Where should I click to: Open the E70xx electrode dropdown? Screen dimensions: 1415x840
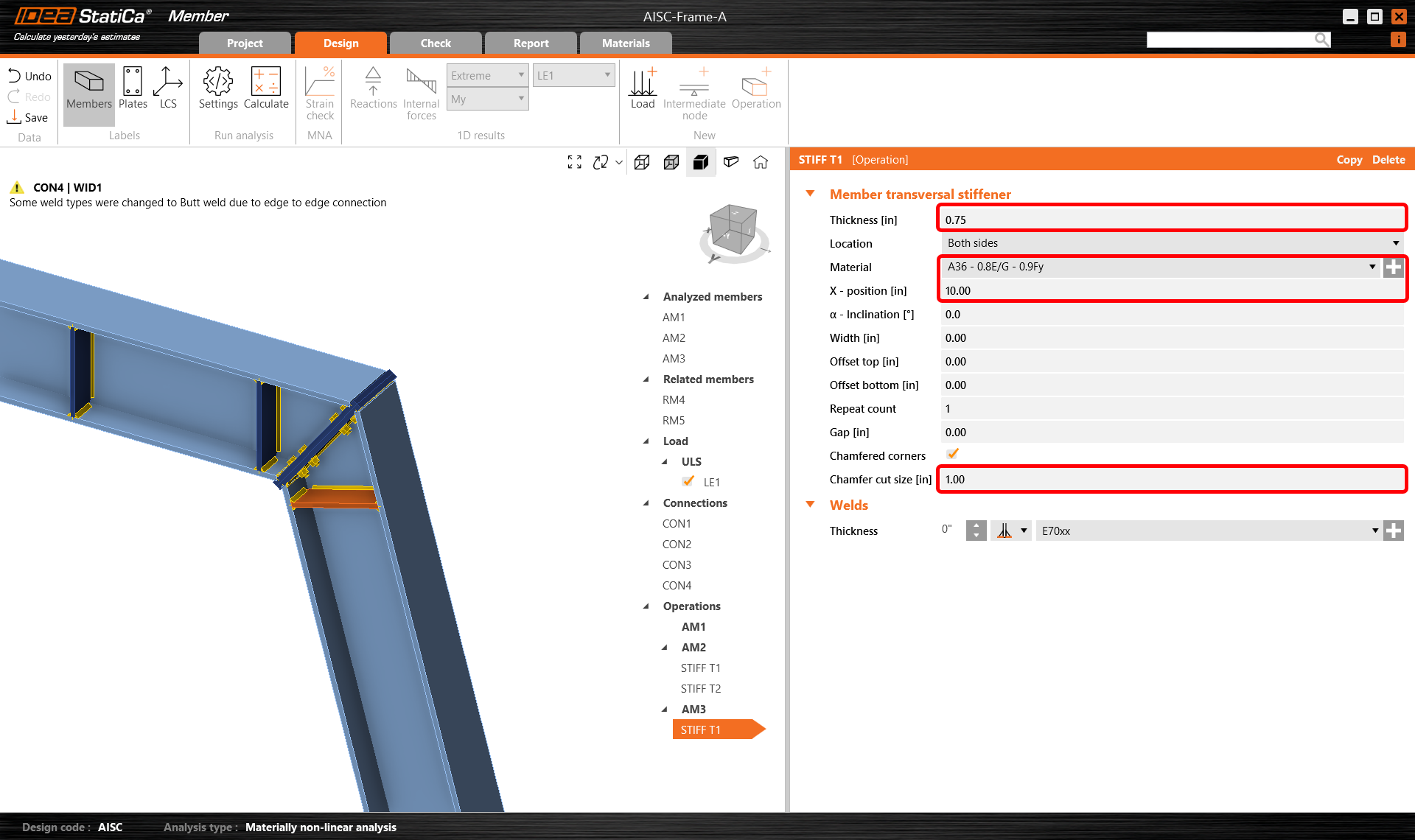point(1374,530)
